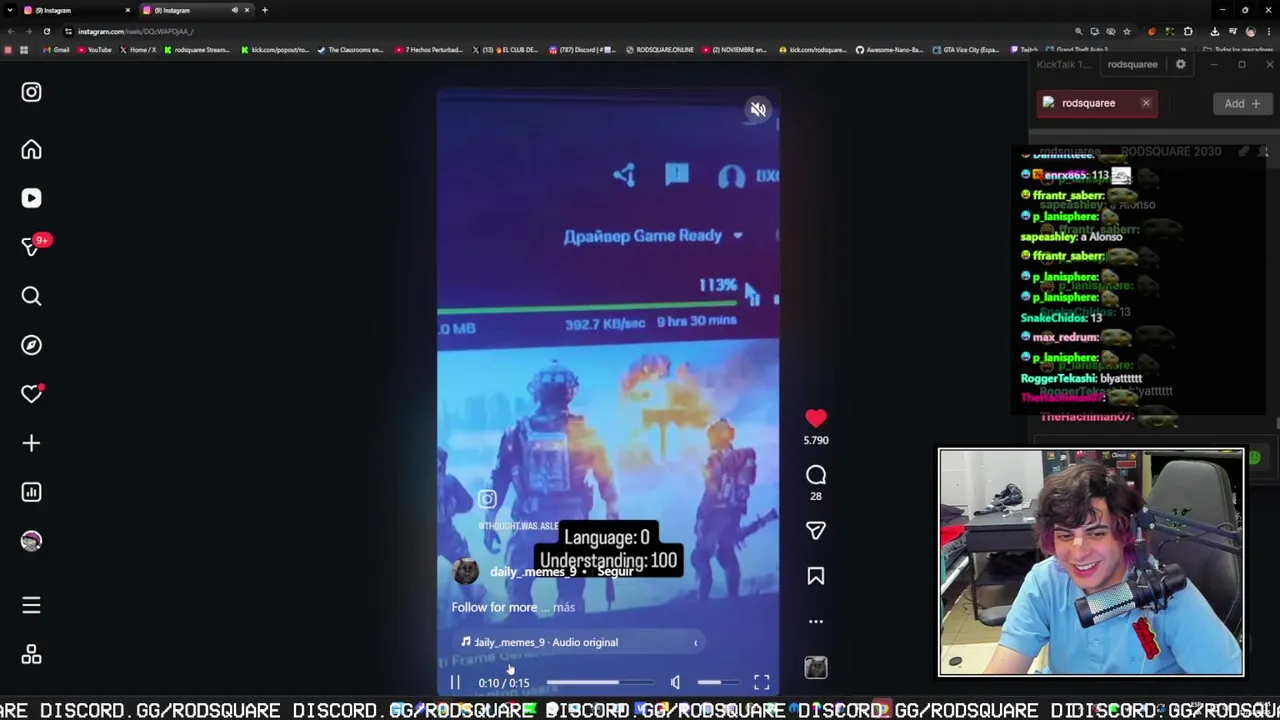Open KickTalk settings gear icon
This screenshot has width=1280, height=720.
[1180, 64]
